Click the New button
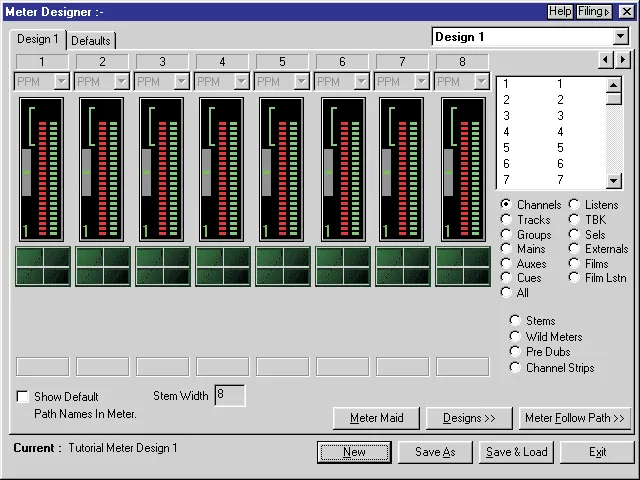The image size is (640, 480). click(x=354, y=452)
